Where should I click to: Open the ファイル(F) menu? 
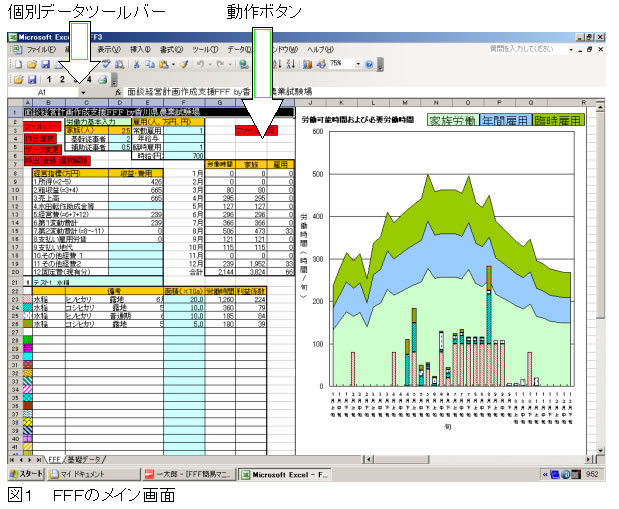tap(40, 48)
